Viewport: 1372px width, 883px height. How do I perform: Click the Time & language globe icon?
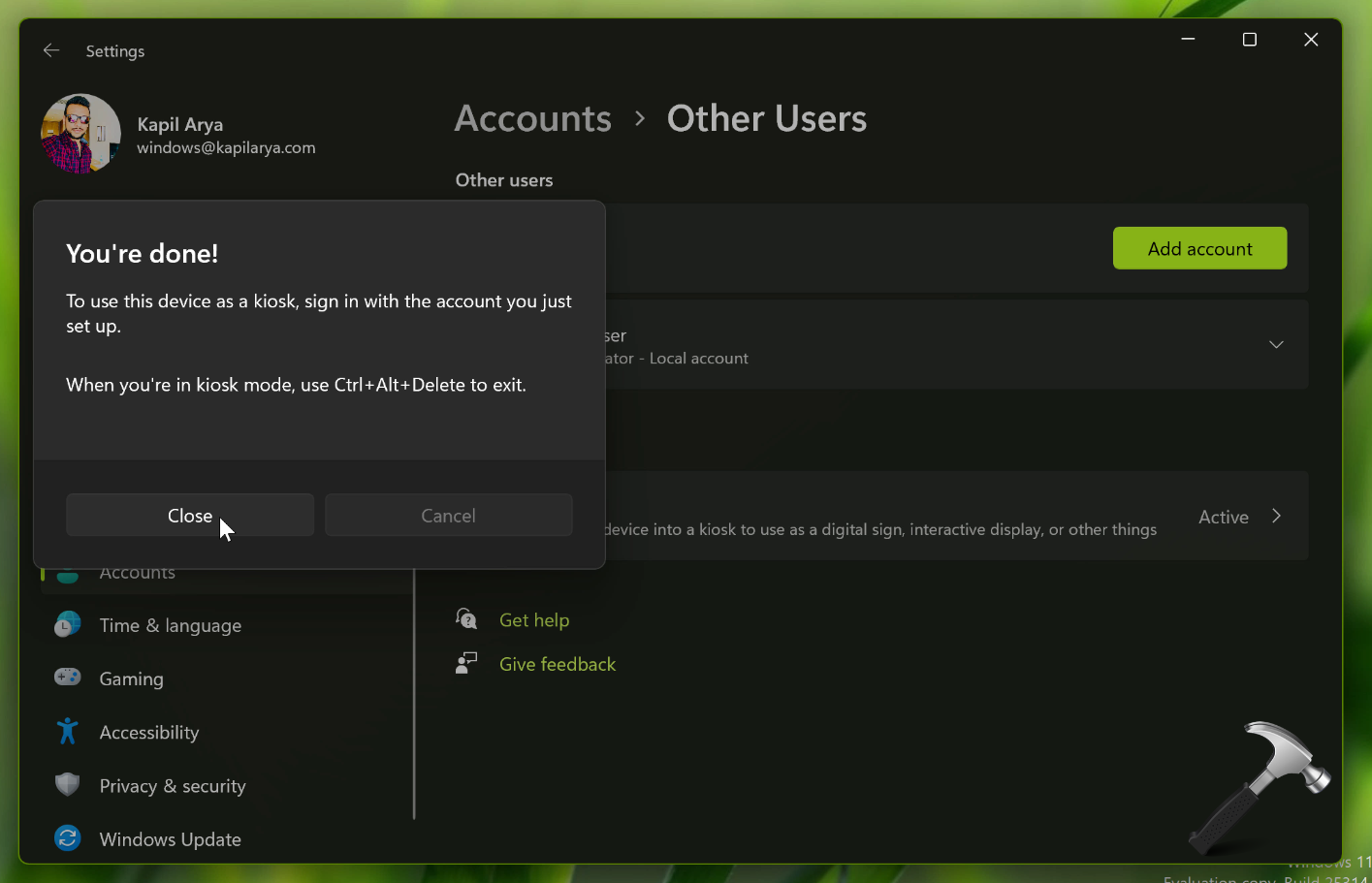[x=67, y=625]
